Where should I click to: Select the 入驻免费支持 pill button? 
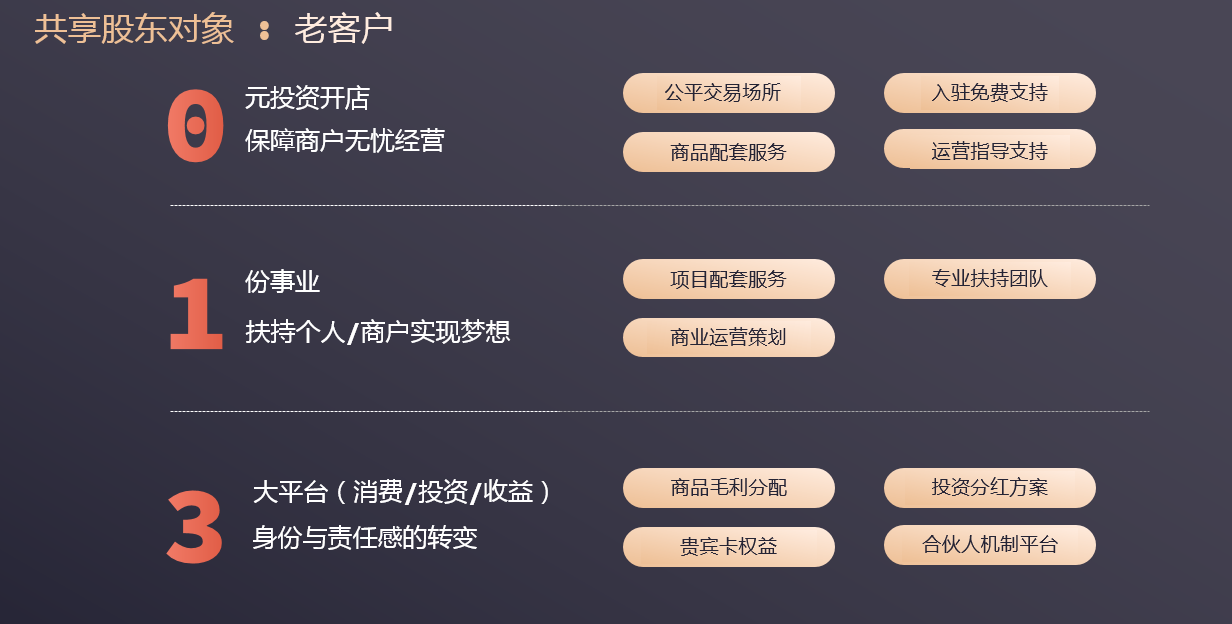click(990, 93)
